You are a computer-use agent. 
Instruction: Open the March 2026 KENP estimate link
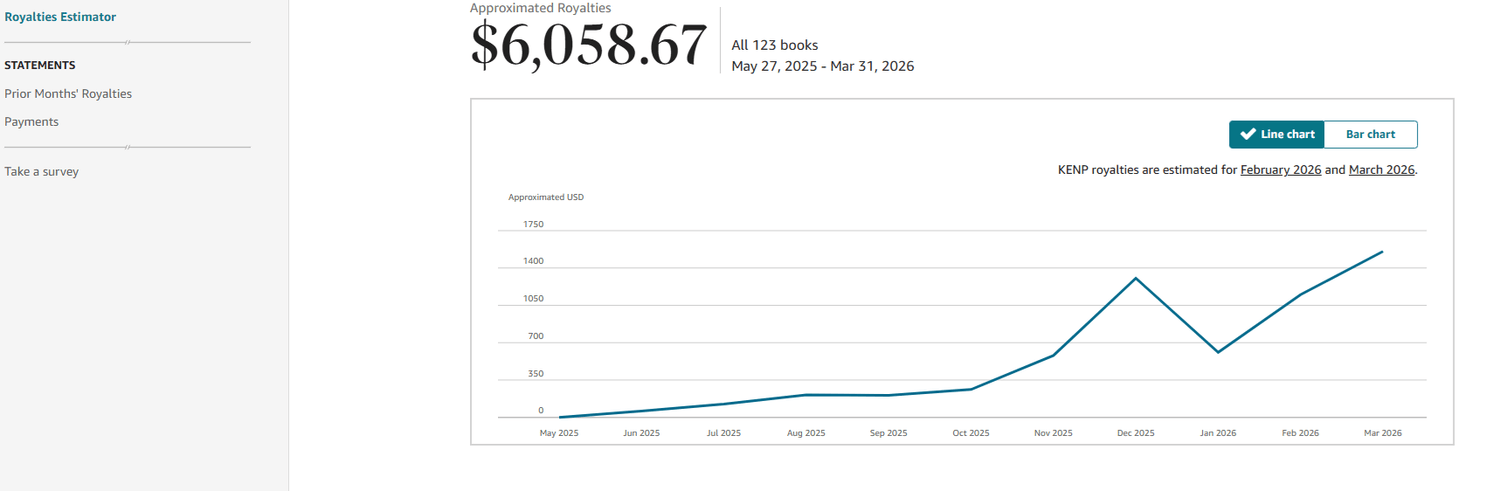(x=1381, y=170)
